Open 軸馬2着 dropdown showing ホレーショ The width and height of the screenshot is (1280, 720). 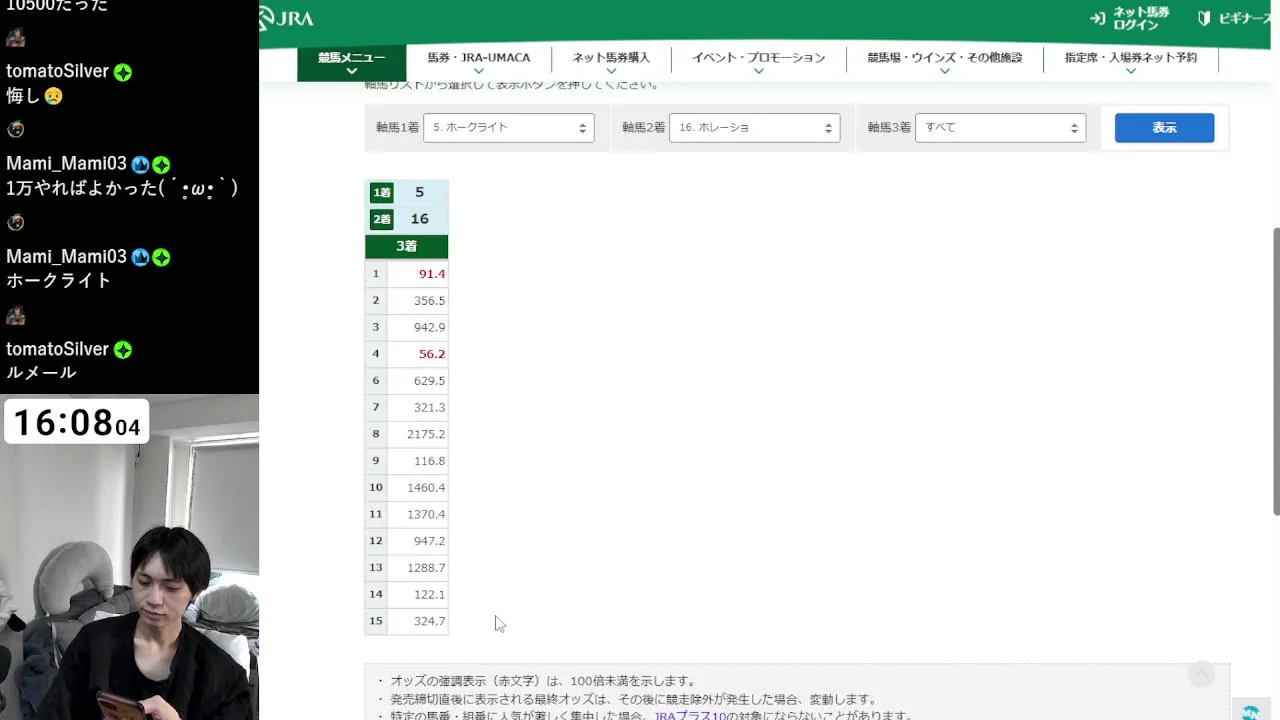[755, 128]
